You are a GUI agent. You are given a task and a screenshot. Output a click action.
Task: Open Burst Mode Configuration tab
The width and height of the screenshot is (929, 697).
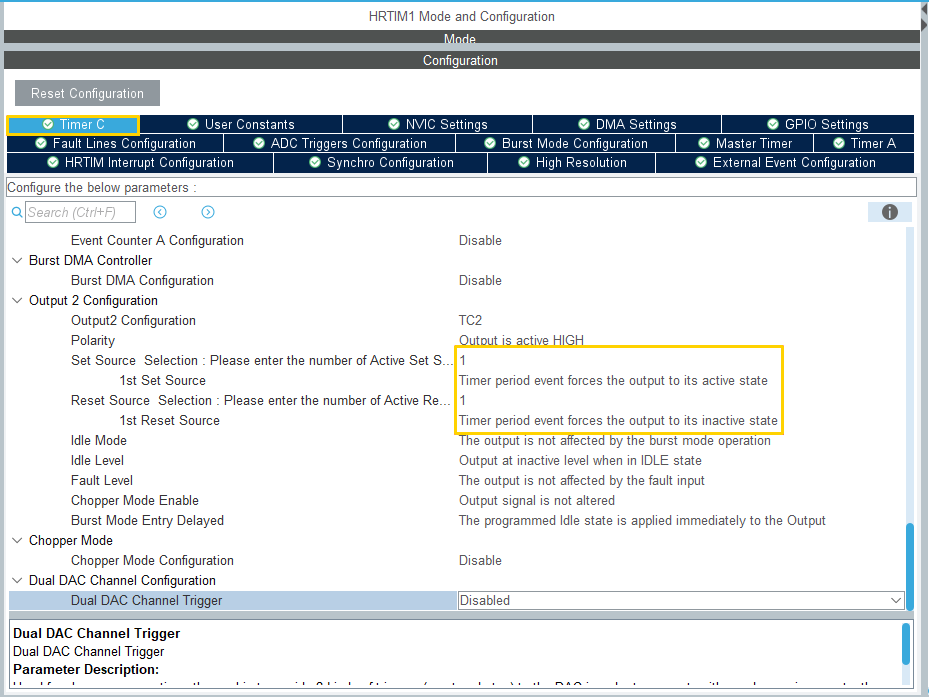tap(566, 143)
